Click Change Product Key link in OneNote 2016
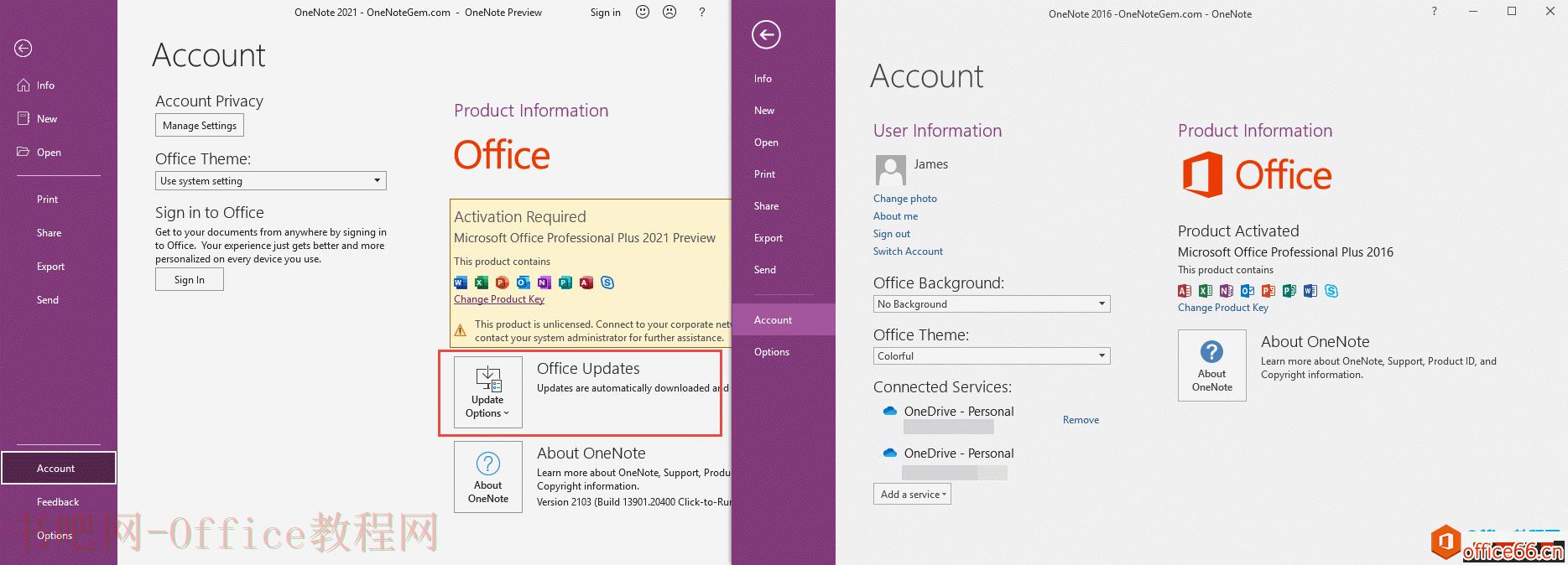1568x565 pixels. 1222,308
